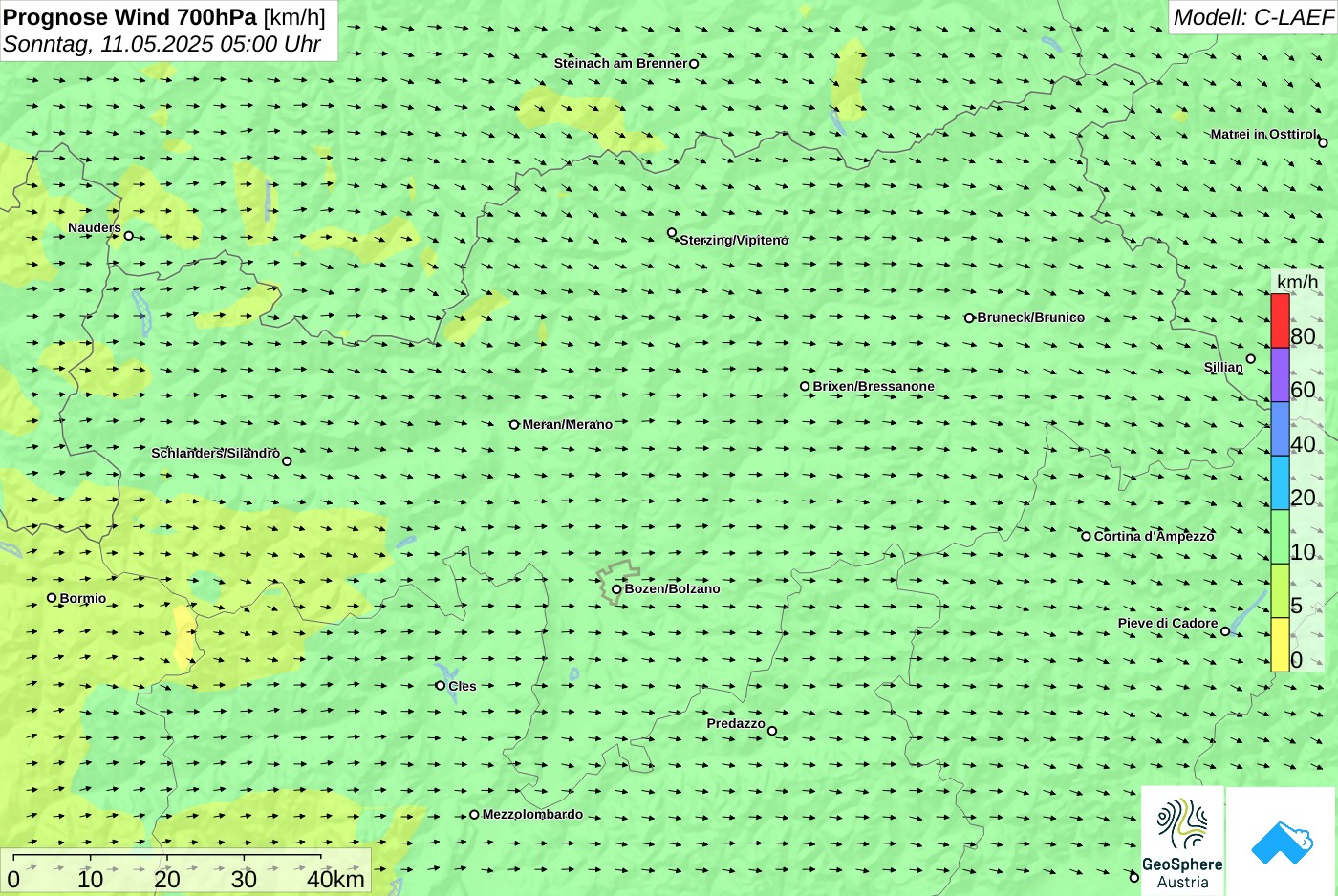Click the Sillian location dot

point(1251,359)
